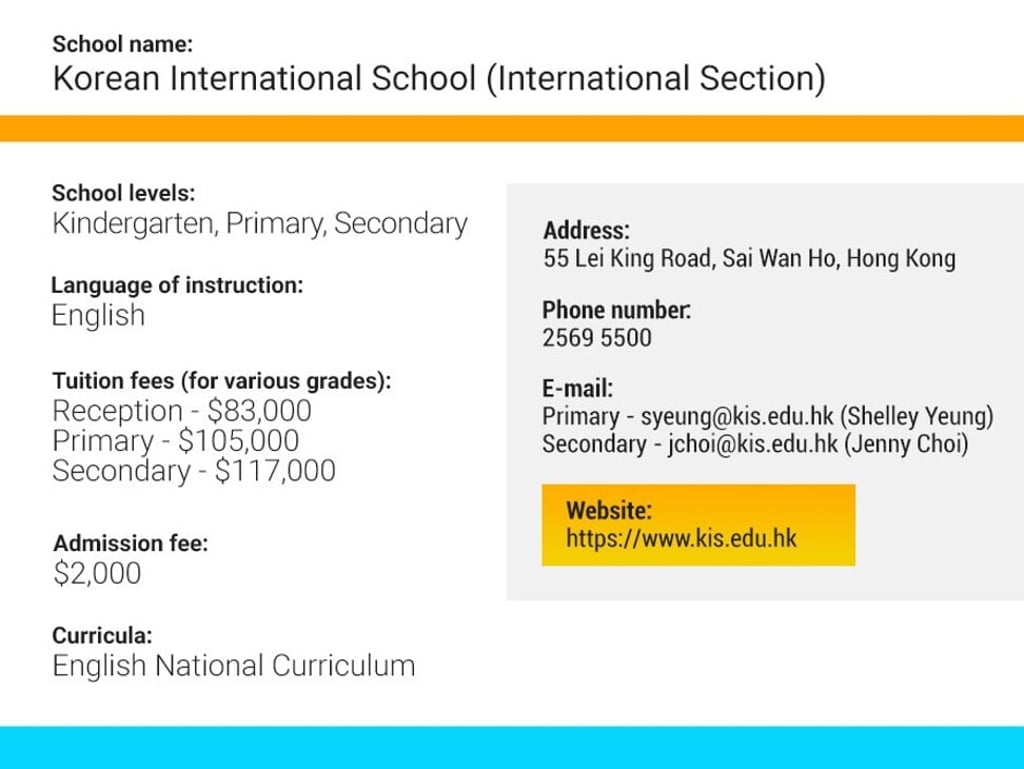This screenshot has width=1024, height=769.
Task: Click the orange horizontal divider bar
Action: point(512,128)
